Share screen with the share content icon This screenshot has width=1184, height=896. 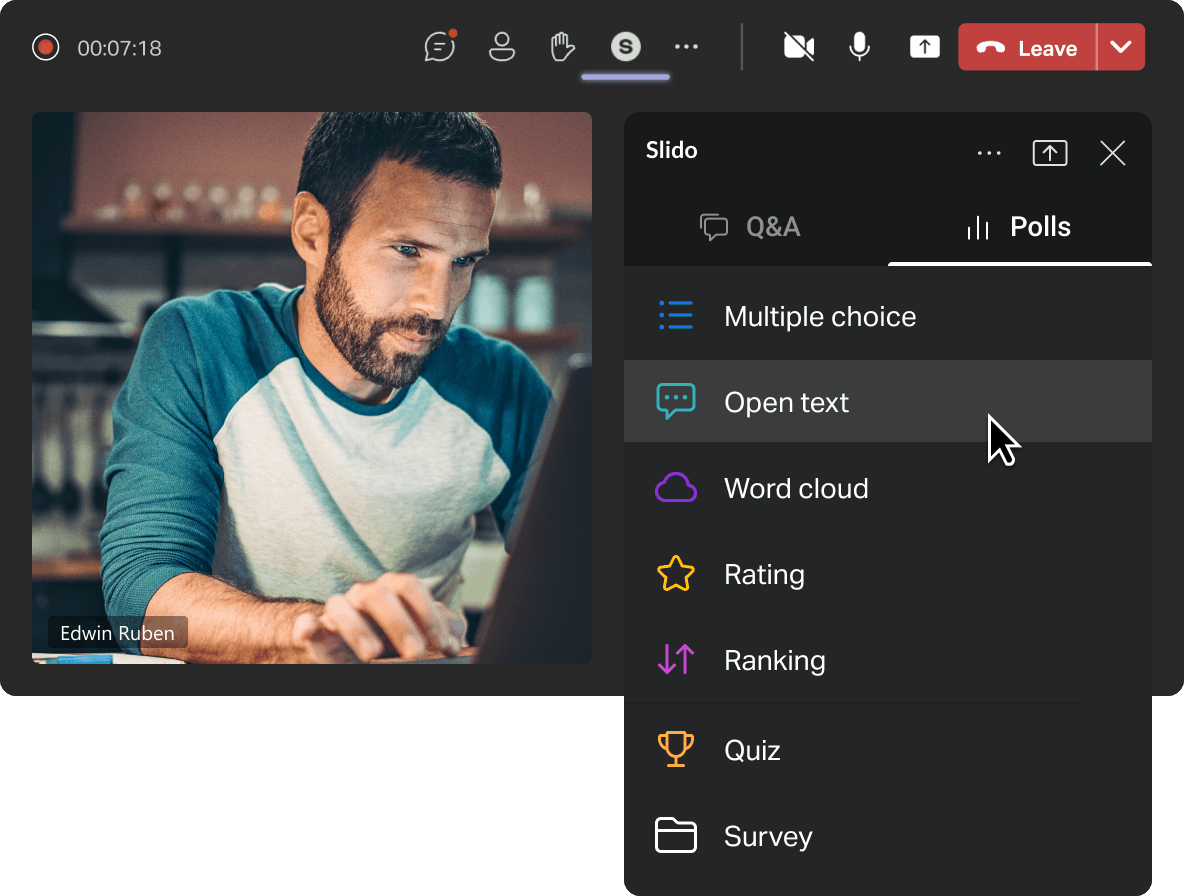tap(924, 47)
